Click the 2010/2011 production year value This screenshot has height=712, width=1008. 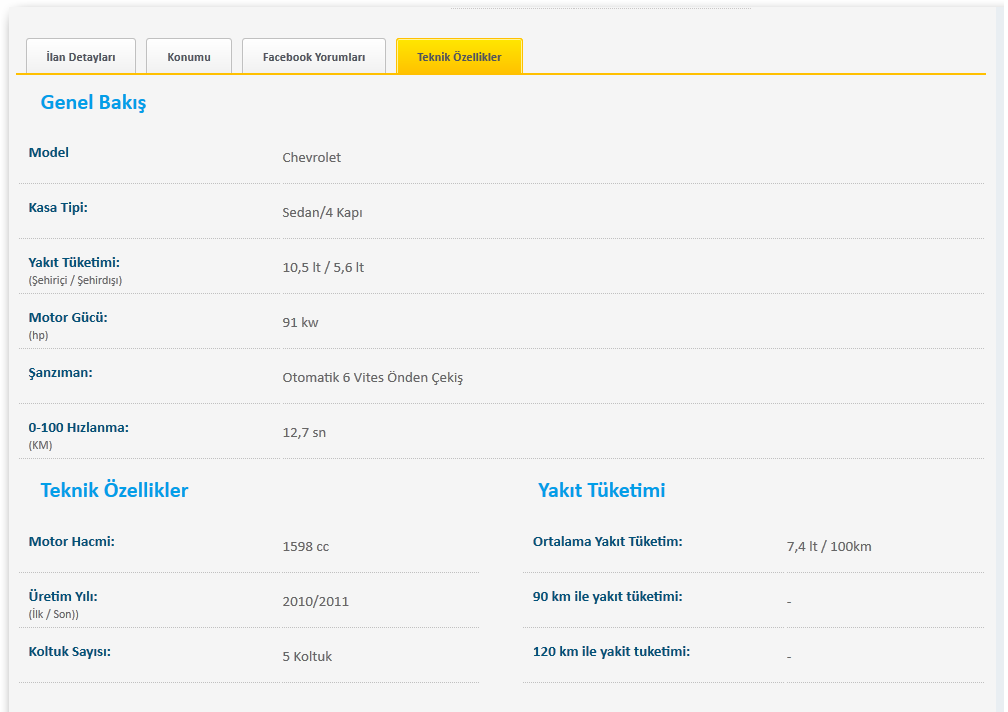point(315,602)
